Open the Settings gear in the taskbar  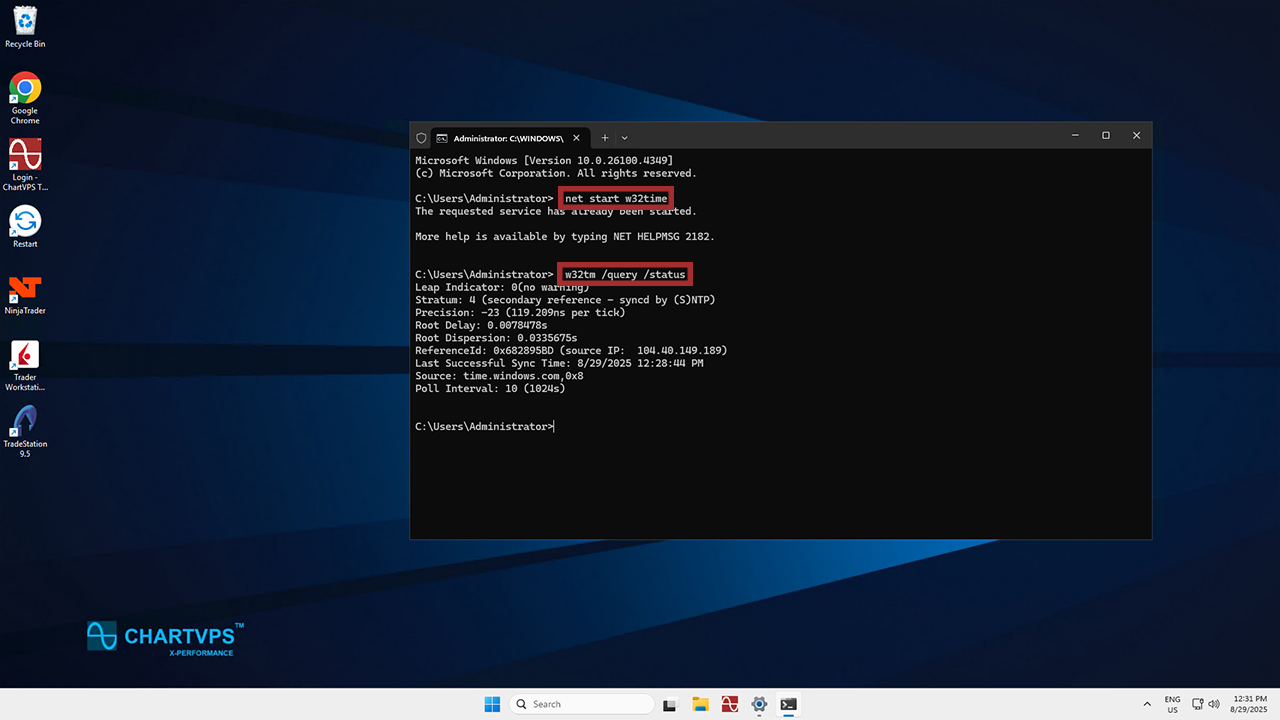click(759, 704)
